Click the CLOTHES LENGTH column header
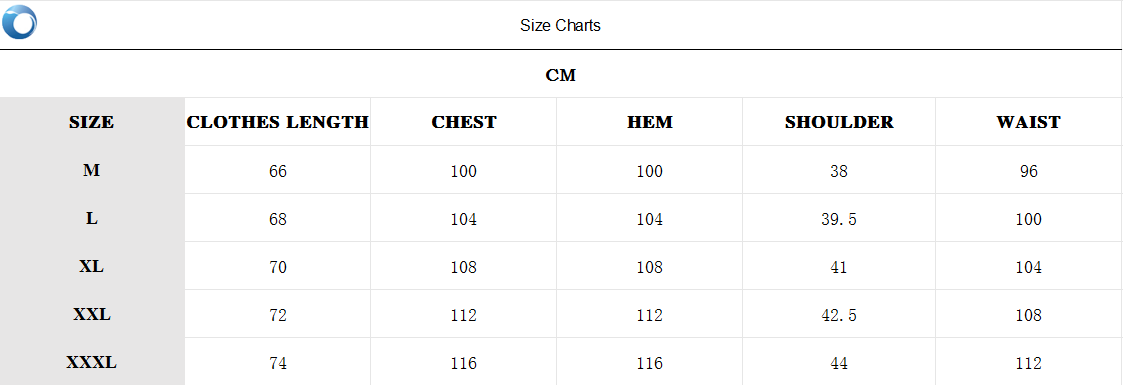Image resolution: width=1123 pixels, height=385 pixels. pyautogui.click(x=277, y=122)
